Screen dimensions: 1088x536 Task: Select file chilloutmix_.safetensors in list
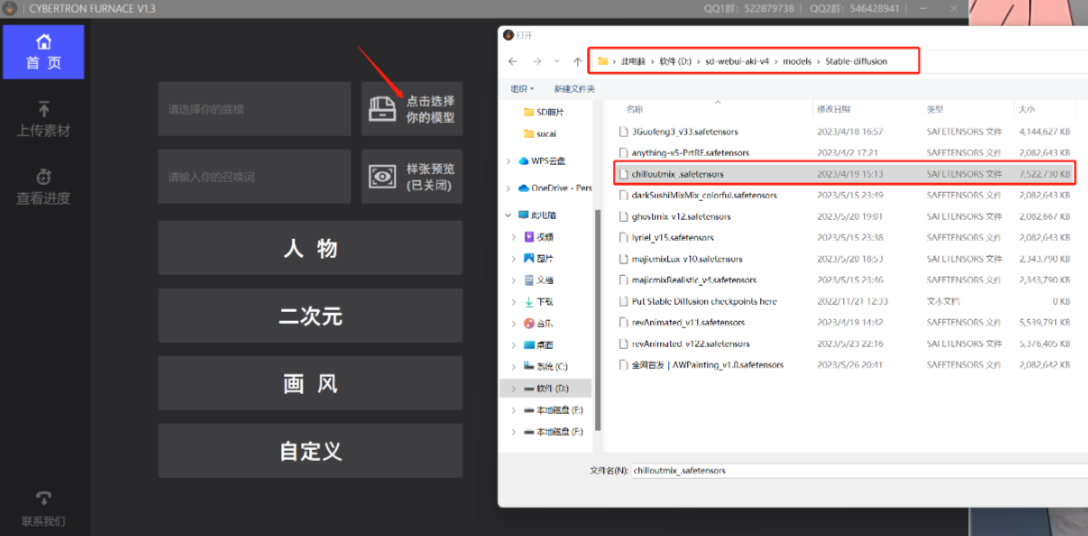coord(844,174)
